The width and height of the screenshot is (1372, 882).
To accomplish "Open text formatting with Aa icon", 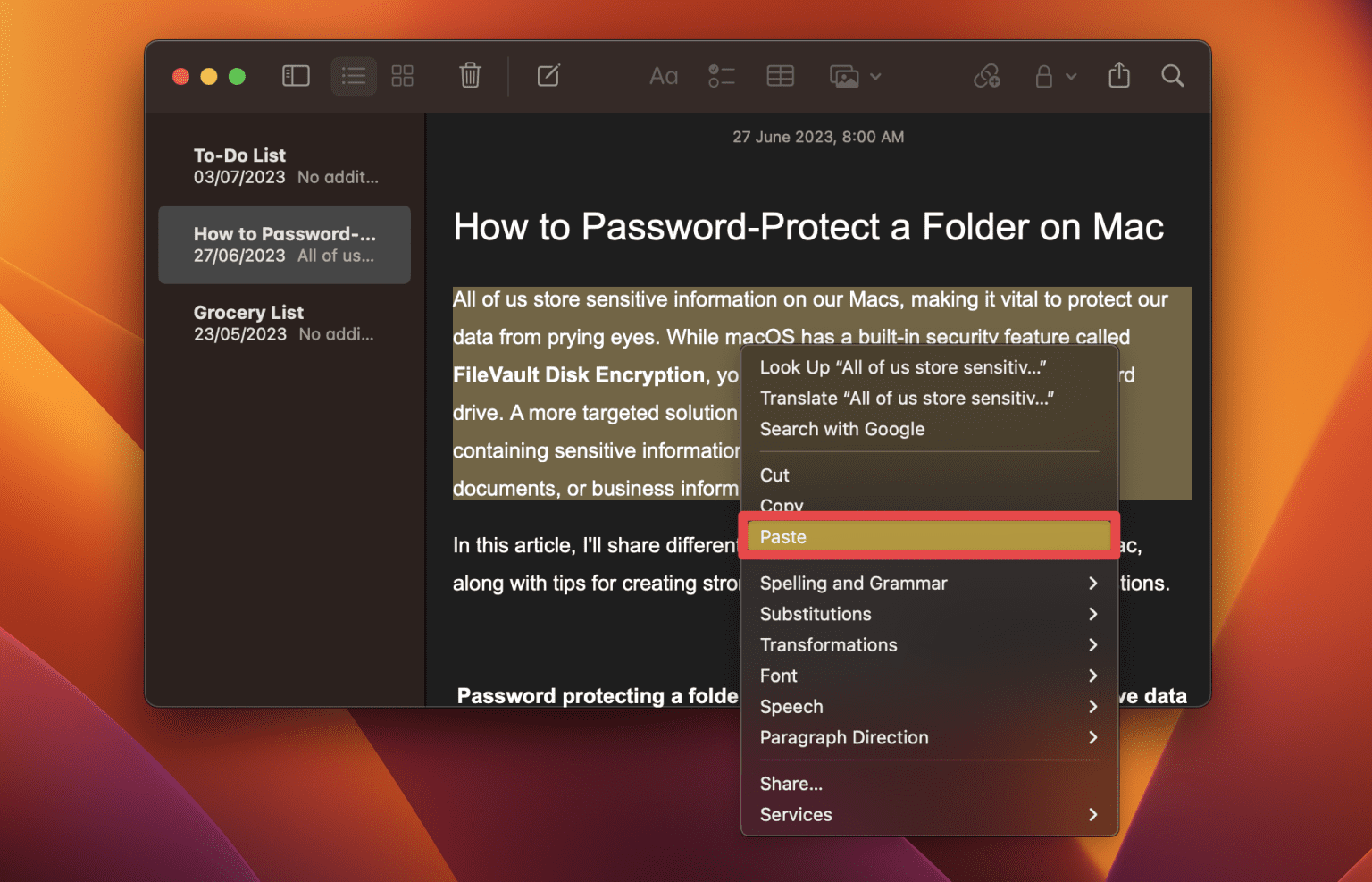I will point(664,76).
